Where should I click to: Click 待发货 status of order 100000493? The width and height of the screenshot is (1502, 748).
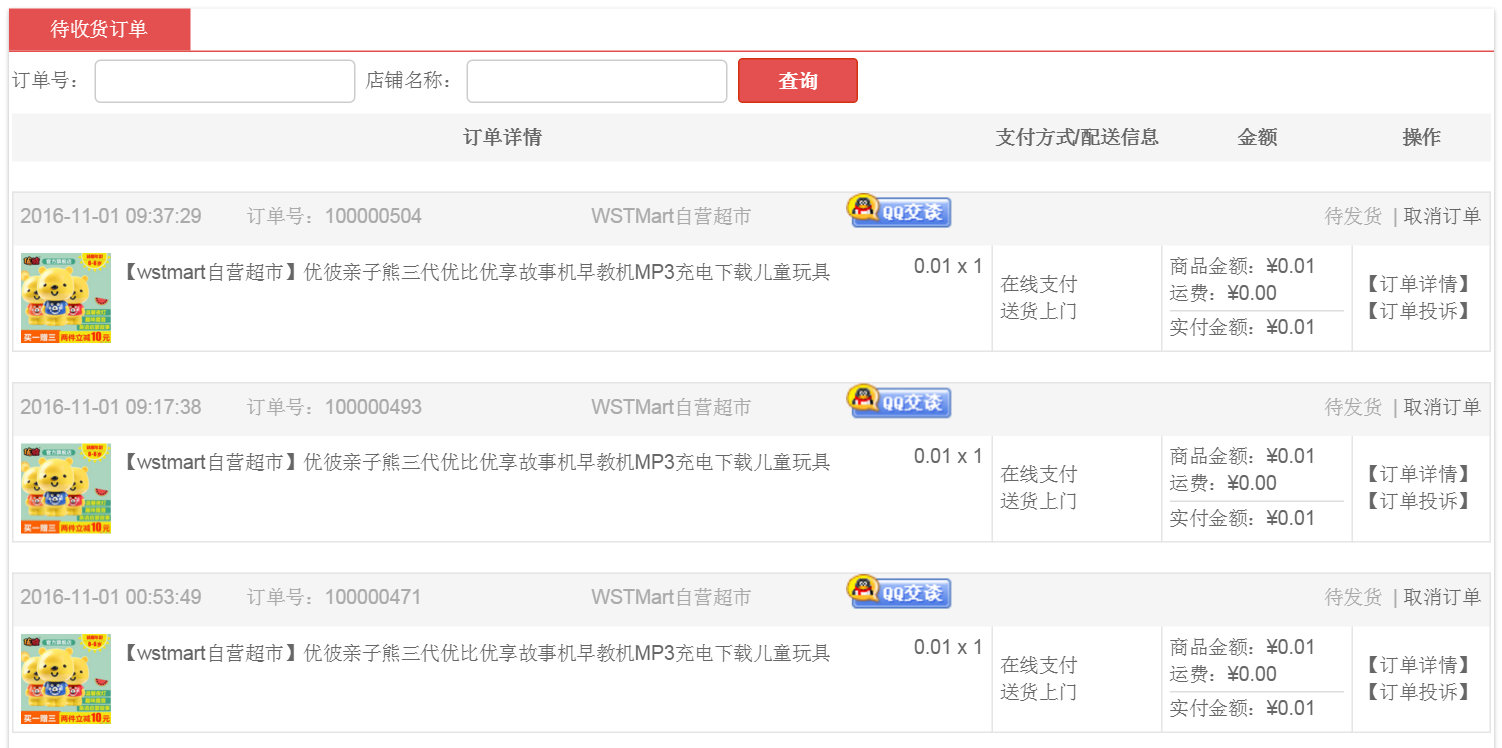click(x=1353, y=407)
